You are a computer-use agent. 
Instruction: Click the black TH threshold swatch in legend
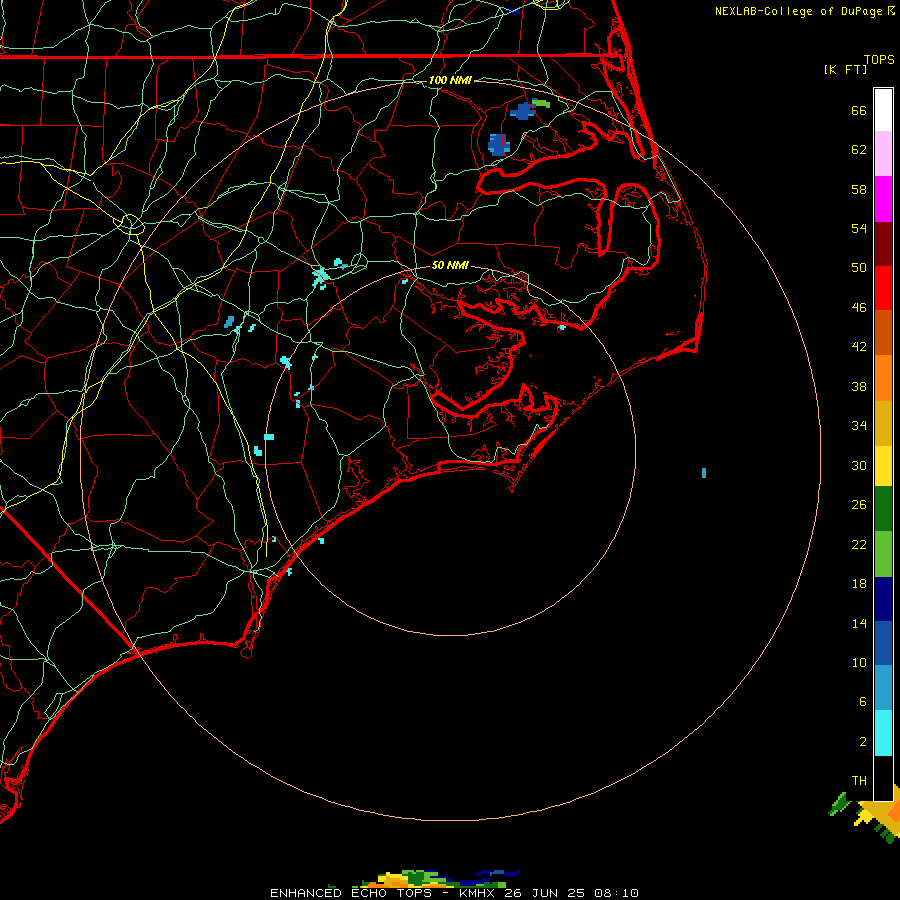(883, 778)
